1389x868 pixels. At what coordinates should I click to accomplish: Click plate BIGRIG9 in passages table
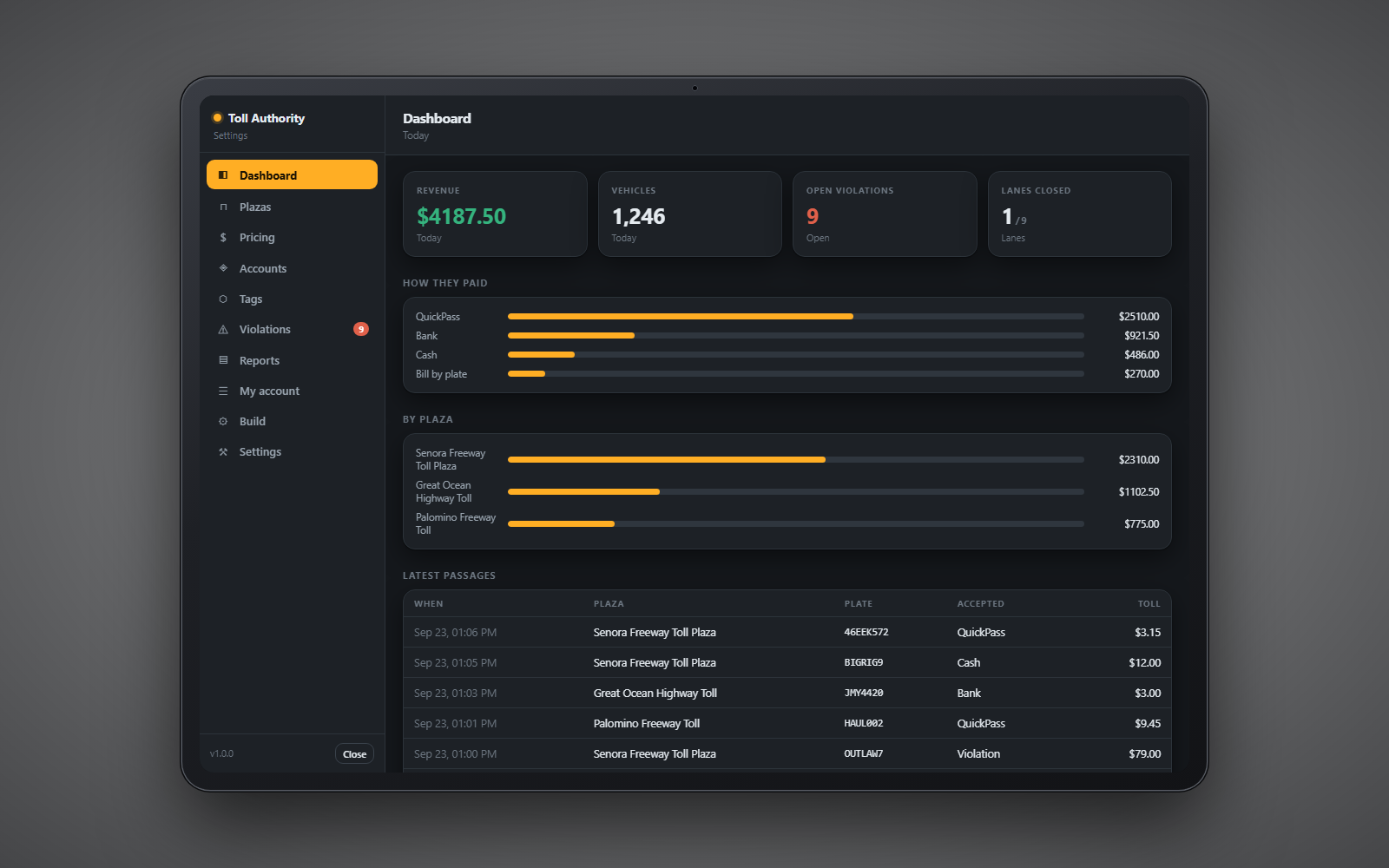coord(864,662)
